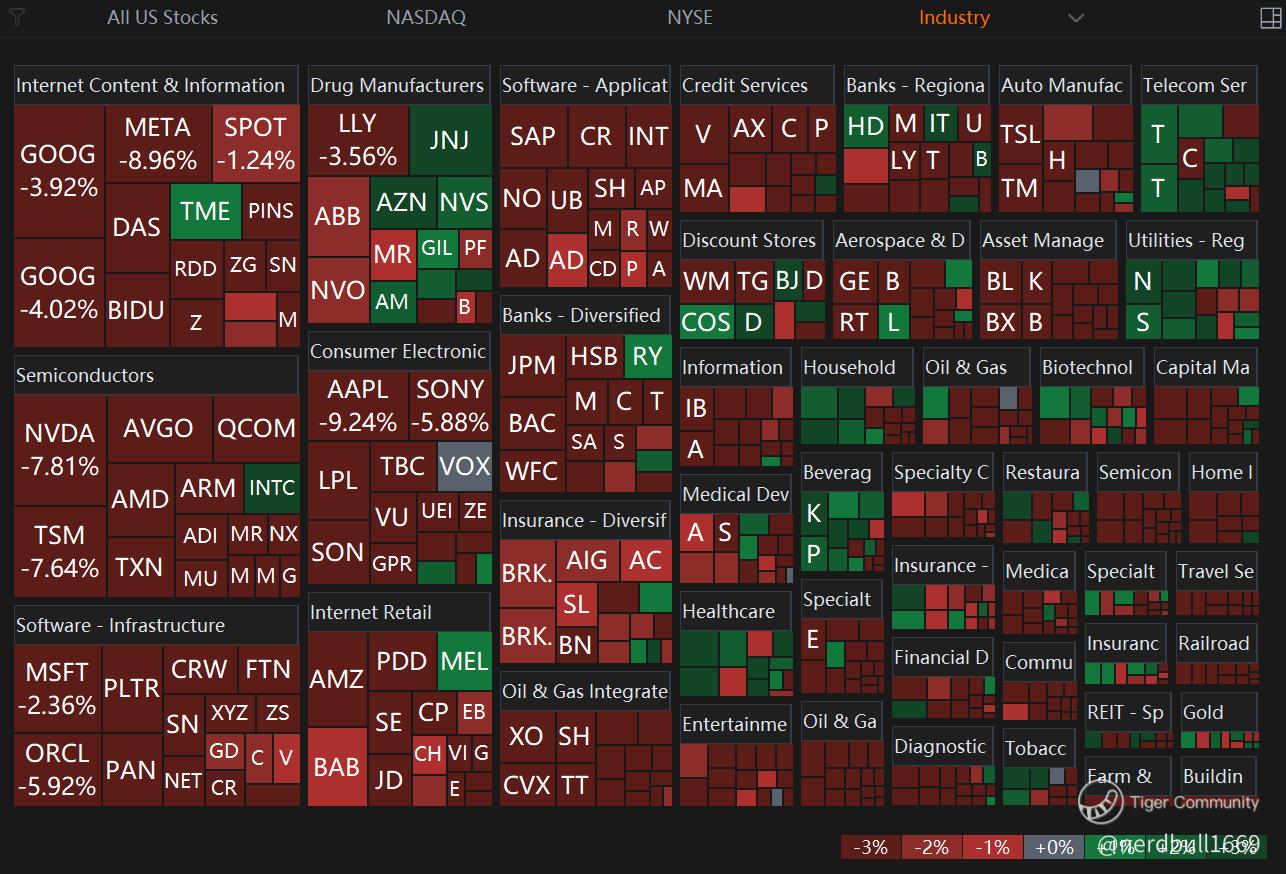Select the Healthcare sector header
This screenshot has height=874, width=1286.
[x=736, y=611]
